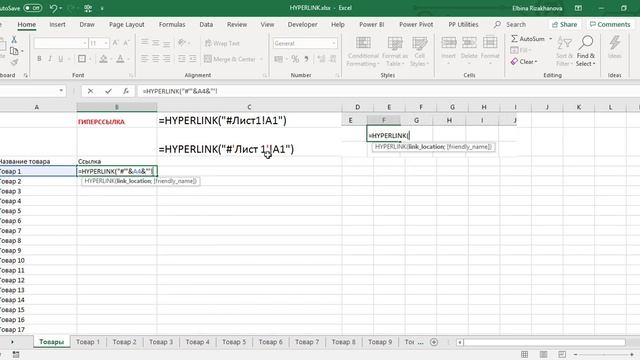This screenshot has height=360, width=640.
Task: Switch to sheet tab Товар 1
Action: [88, 342]
